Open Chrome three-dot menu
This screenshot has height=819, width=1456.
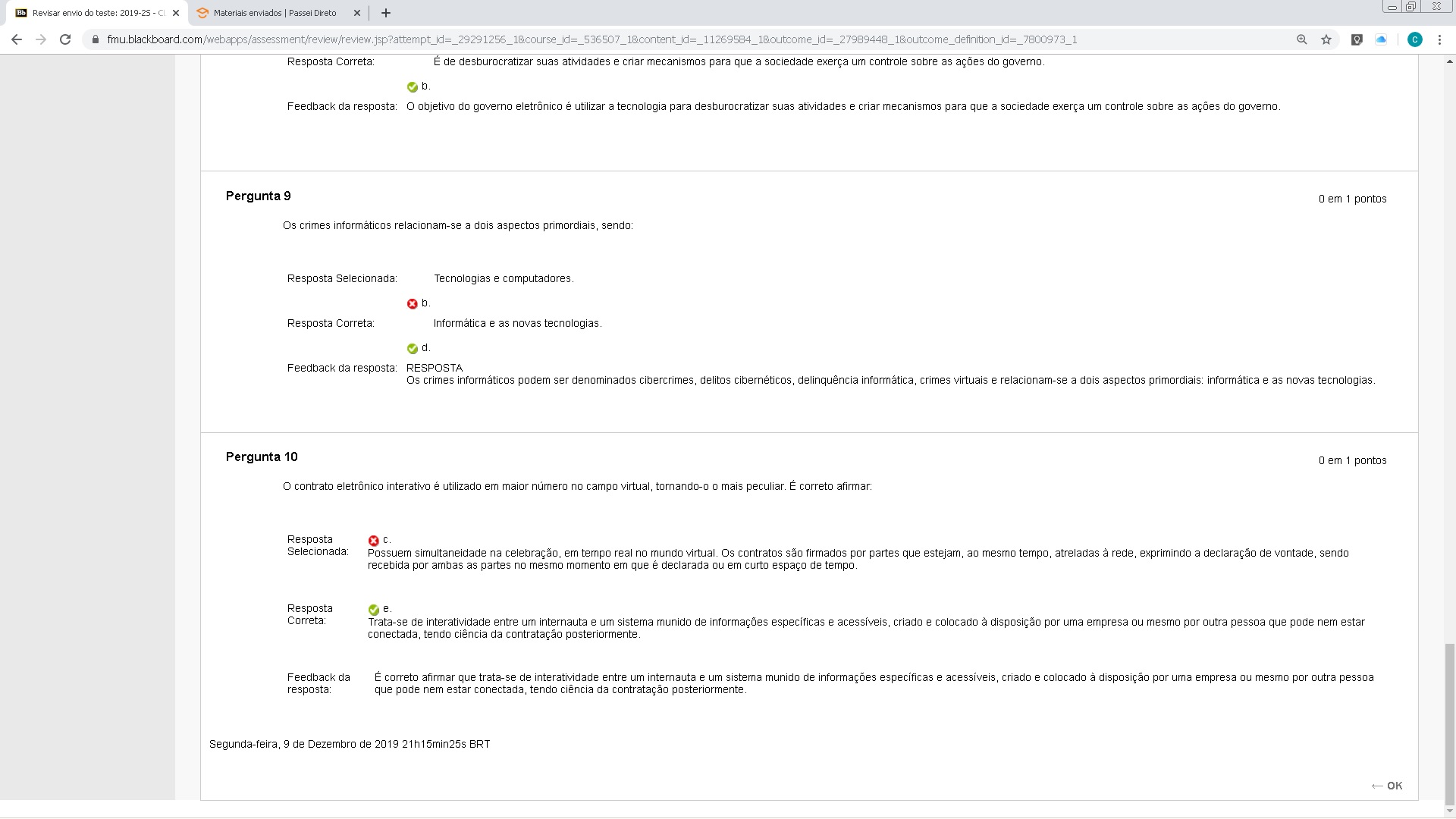pyautogui.click(x=1439, y=39)
